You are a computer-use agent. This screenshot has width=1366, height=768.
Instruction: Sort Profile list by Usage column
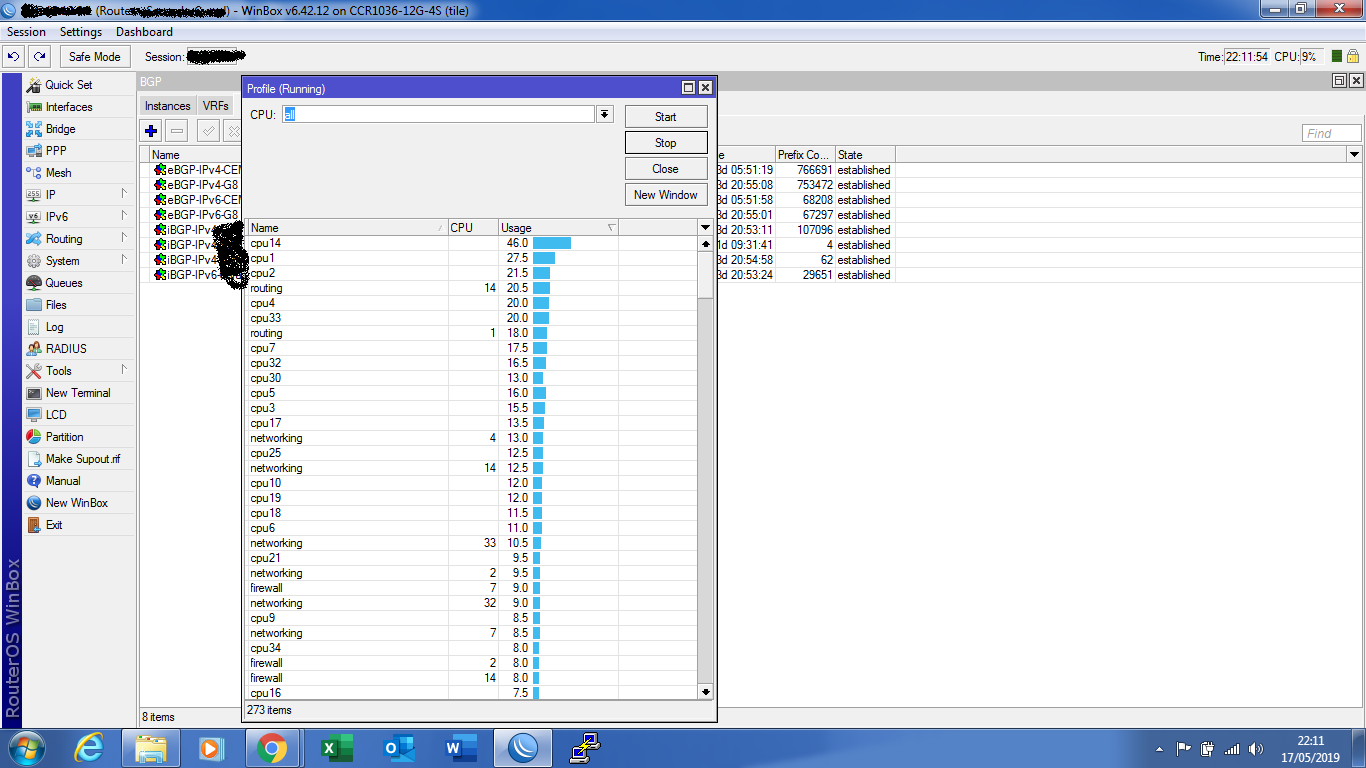pyautogui.click(x=558, y=228)
